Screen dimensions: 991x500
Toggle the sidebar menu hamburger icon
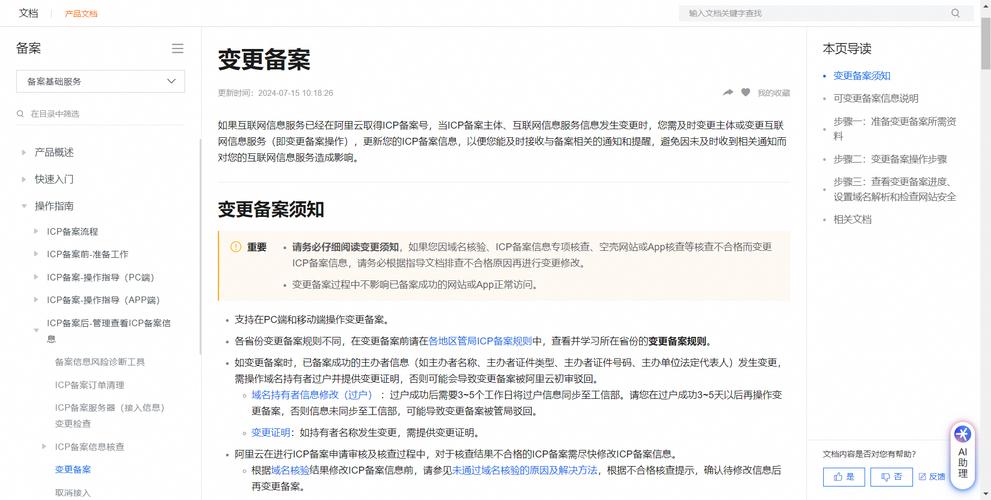[x=178, y=49]
